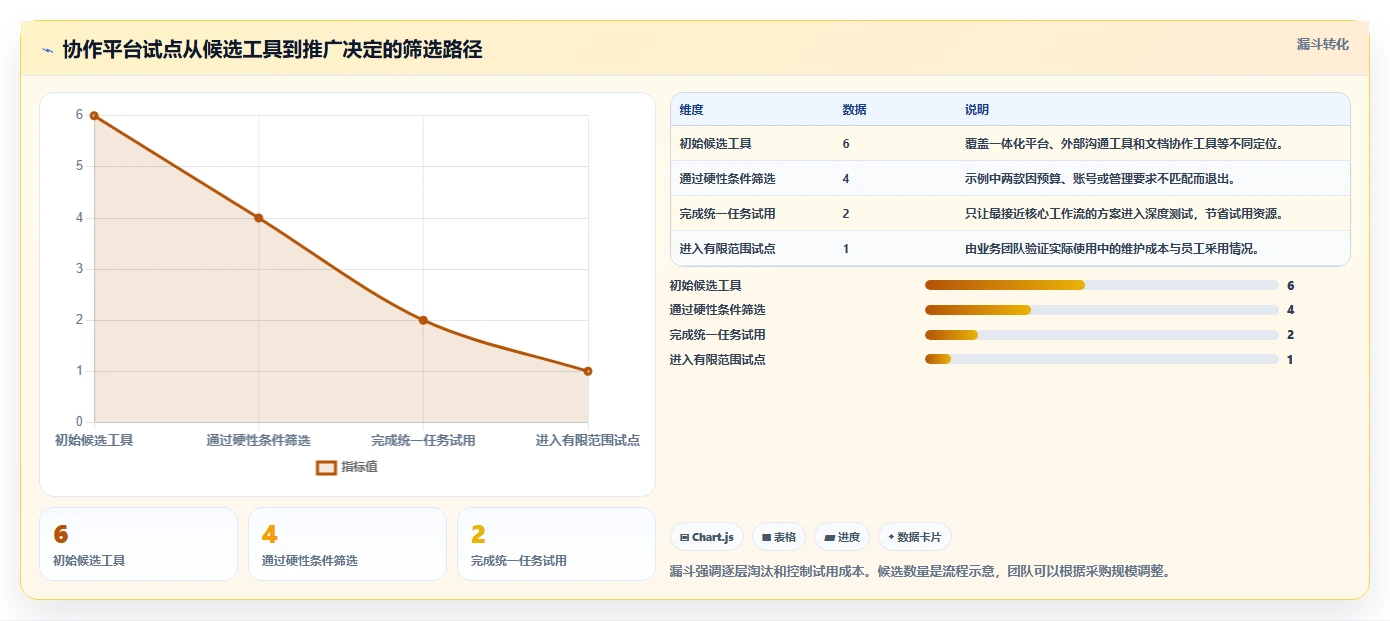Click the 初始候选工具 progress bar
This screenshot has height=621, width=1390.
pos(1102,286)
